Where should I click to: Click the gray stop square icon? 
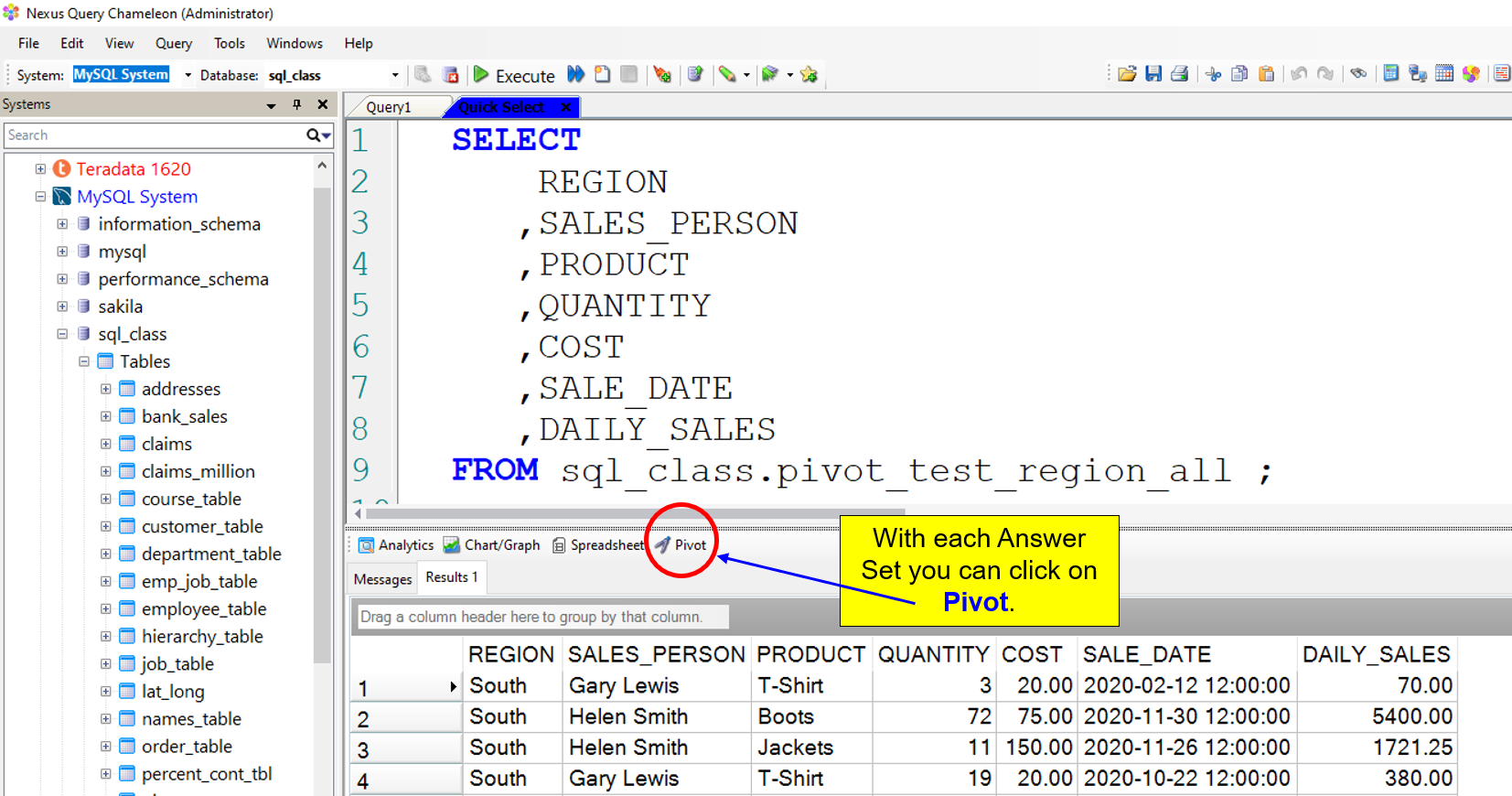[x=628, y=74]
